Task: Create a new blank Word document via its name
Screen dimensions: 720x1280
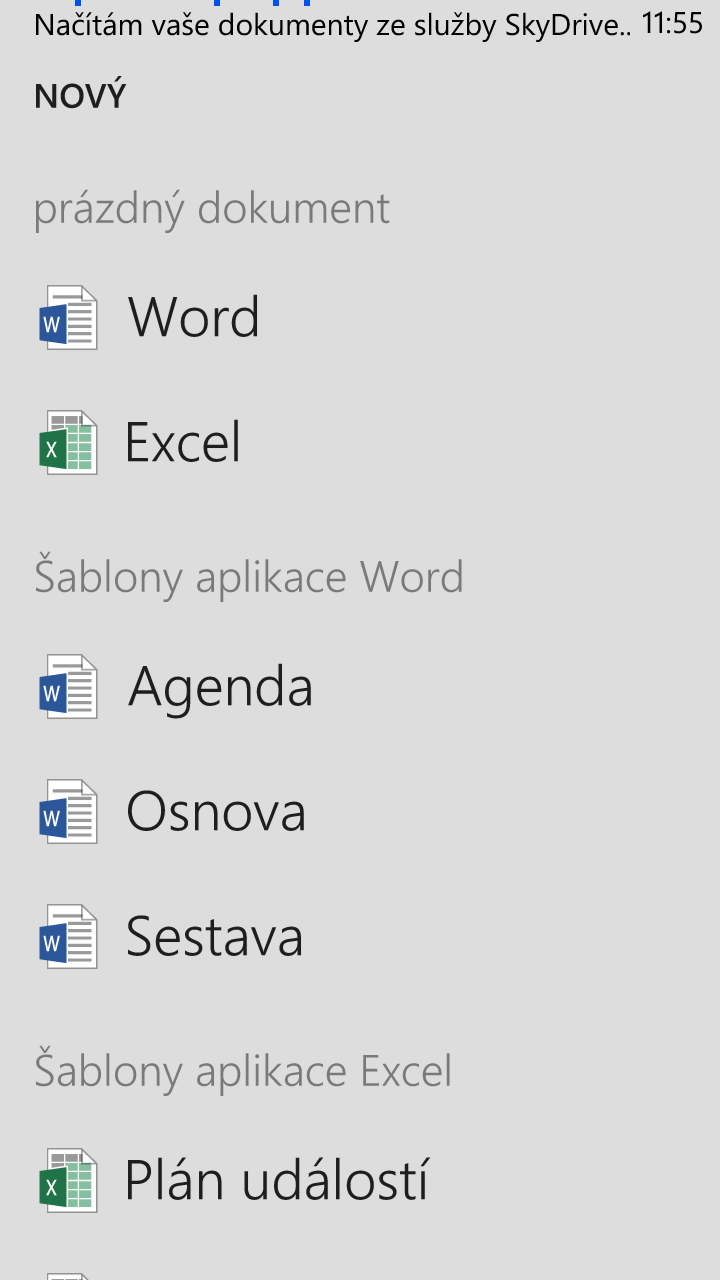Action: [194, 318]
